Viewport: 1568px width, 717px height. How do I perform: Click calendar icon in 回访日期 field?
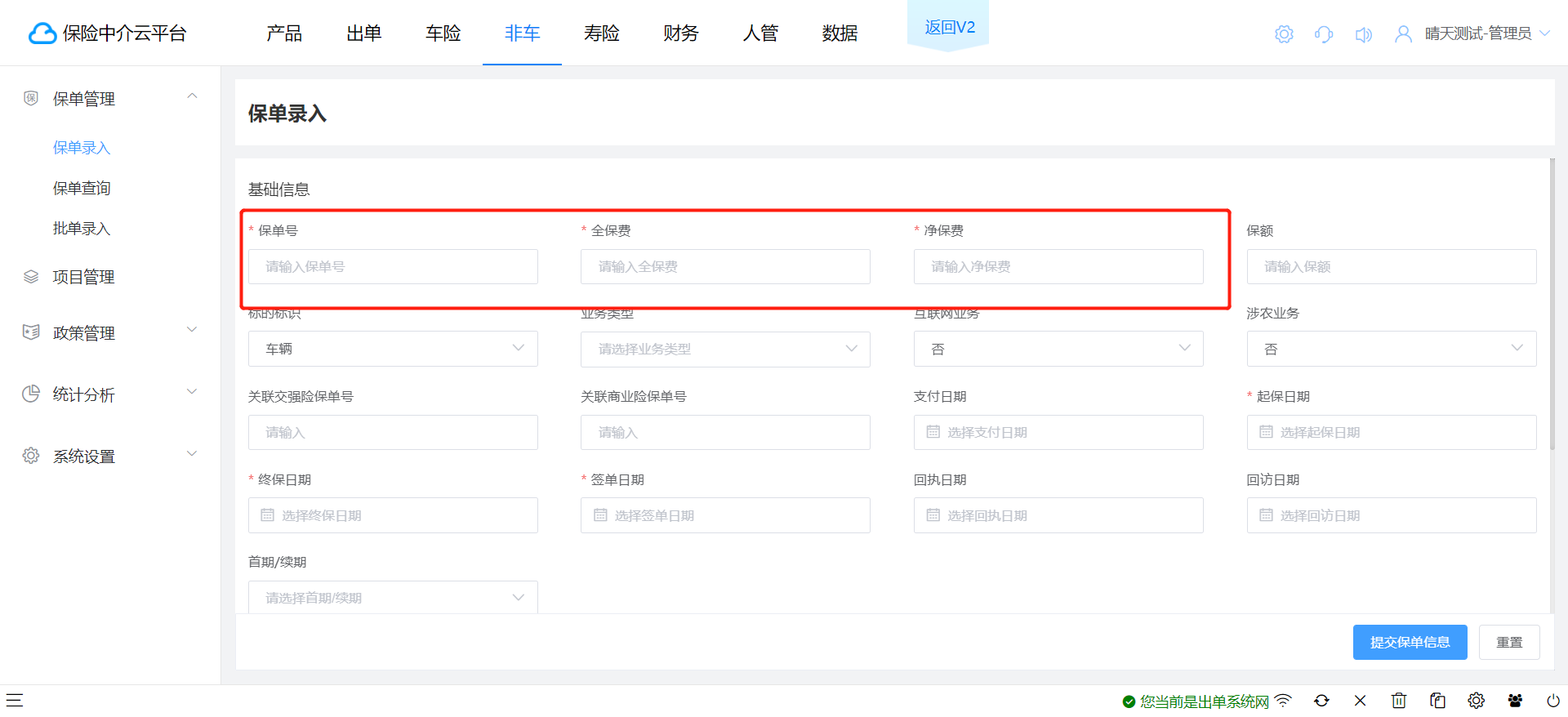click(1266, 515)
